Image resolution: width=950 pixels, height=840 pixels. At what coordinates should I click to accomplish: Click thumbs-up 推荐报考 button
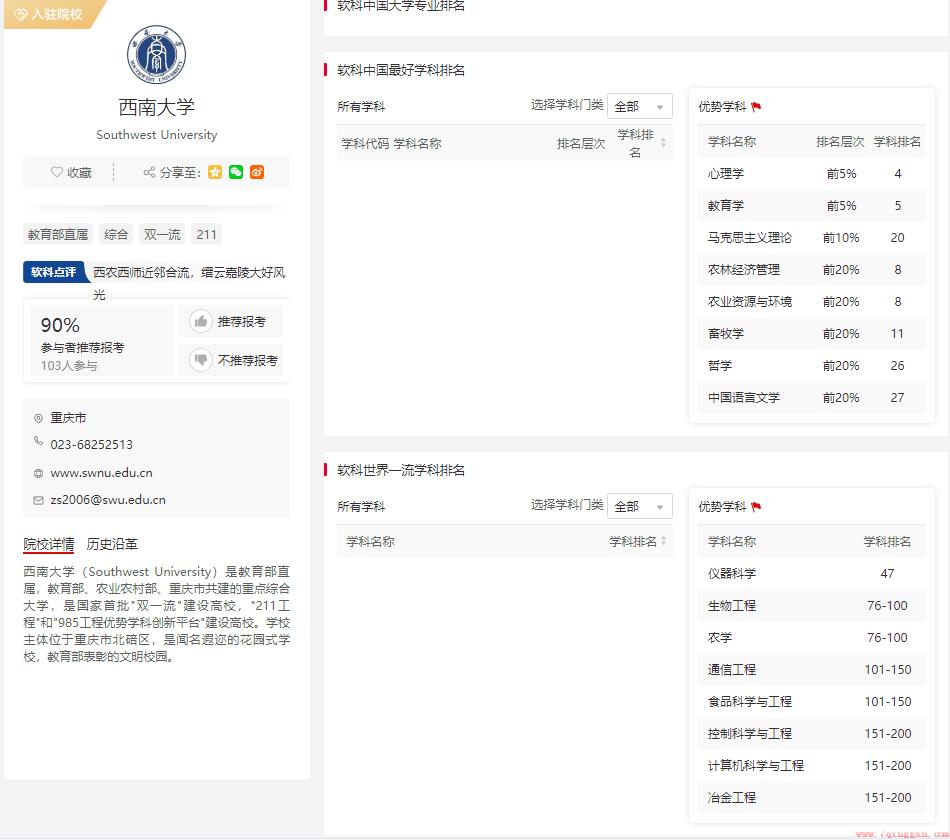[231, 321]
